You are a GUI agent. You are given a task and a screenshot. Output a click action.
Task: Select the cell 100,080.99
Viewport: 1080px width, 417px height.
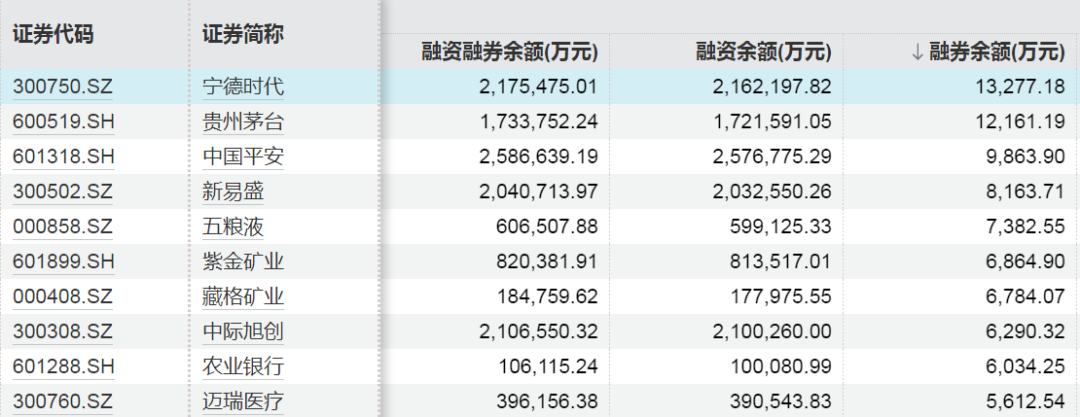point(780,366)
